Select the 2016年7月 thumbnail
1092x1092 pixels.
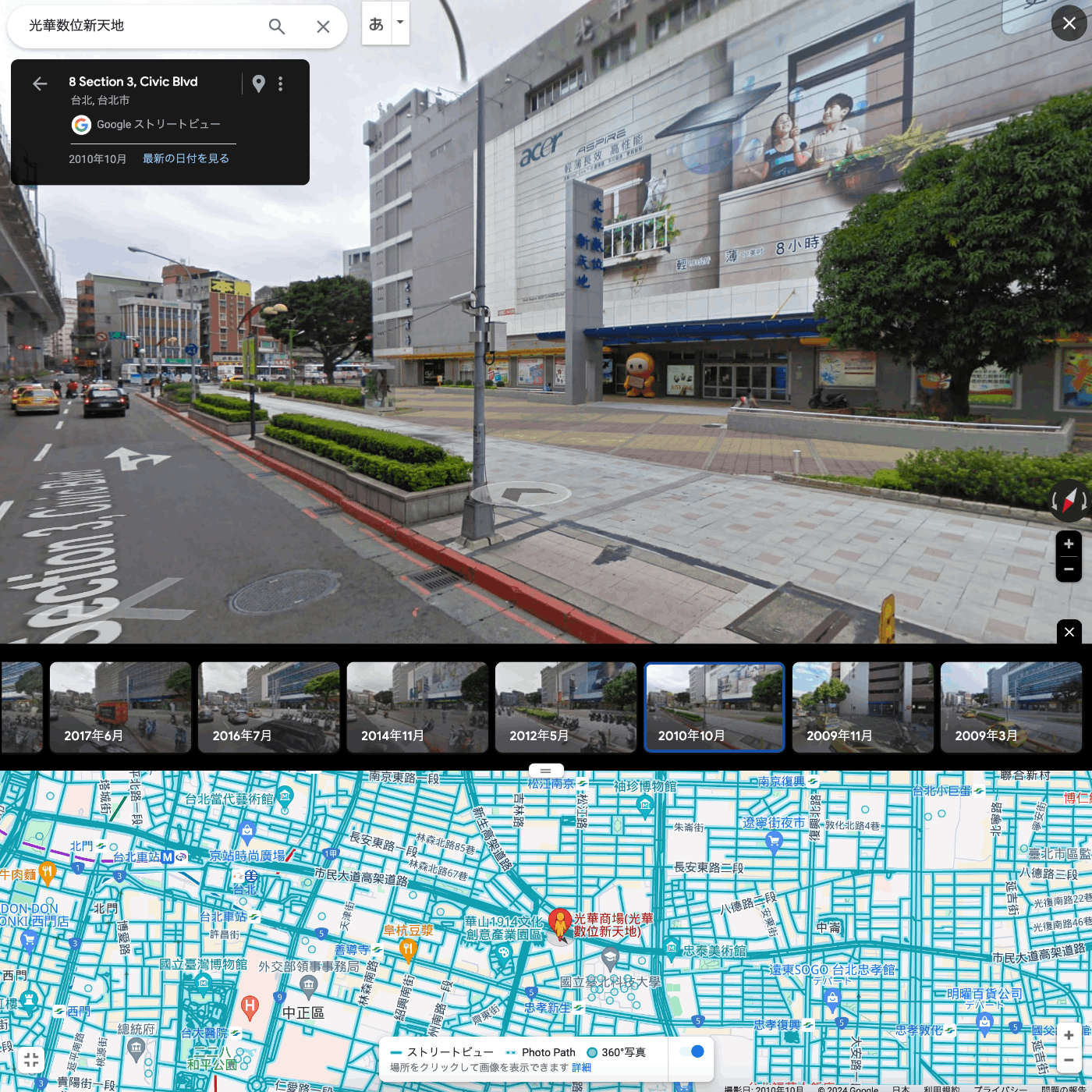pos(269,707)
